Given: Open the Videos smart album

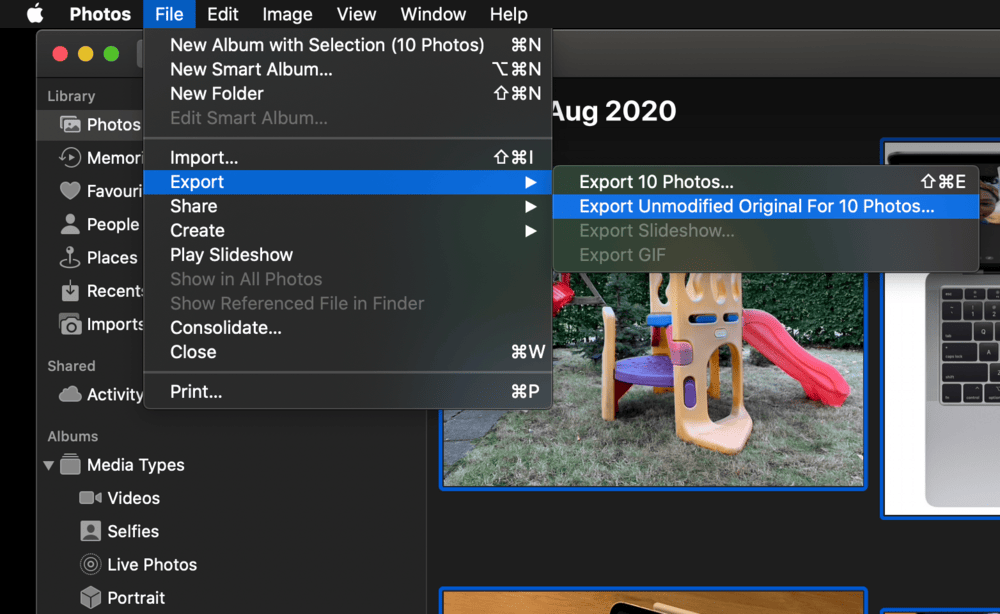Looking at the screenshot, I should point(93,498).
